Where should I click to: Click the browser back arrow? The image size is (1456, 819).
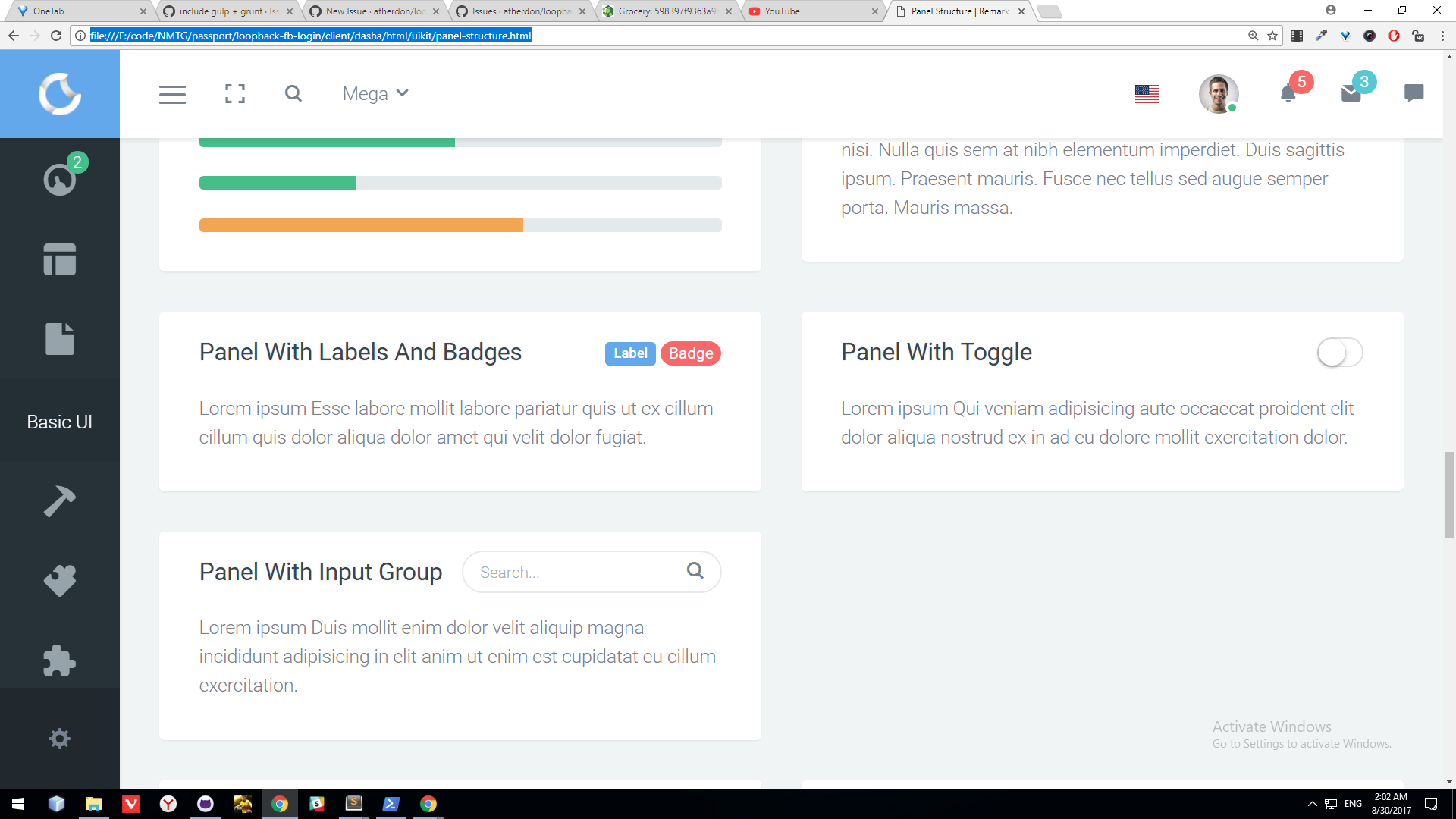(x=14, y=36)
